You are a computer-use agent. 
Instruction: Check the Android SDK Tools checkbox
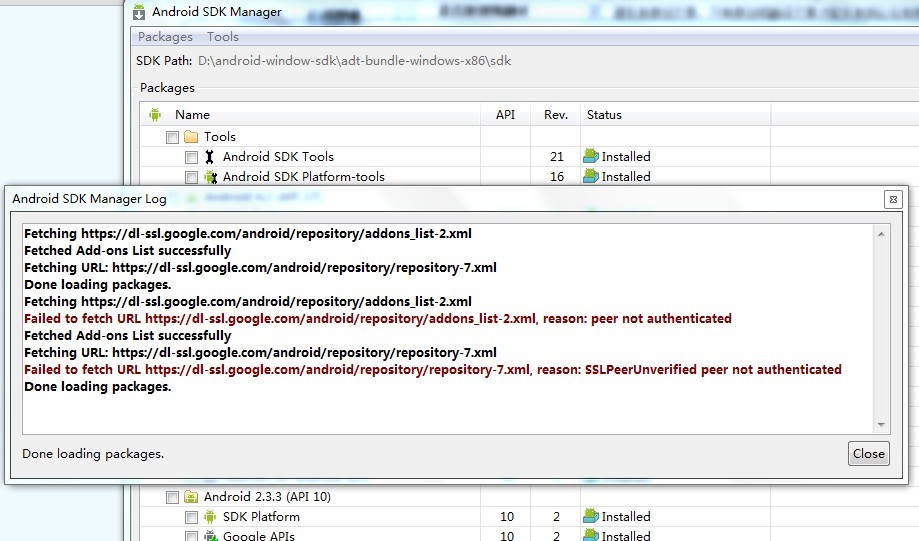click(x=191, y=157)
